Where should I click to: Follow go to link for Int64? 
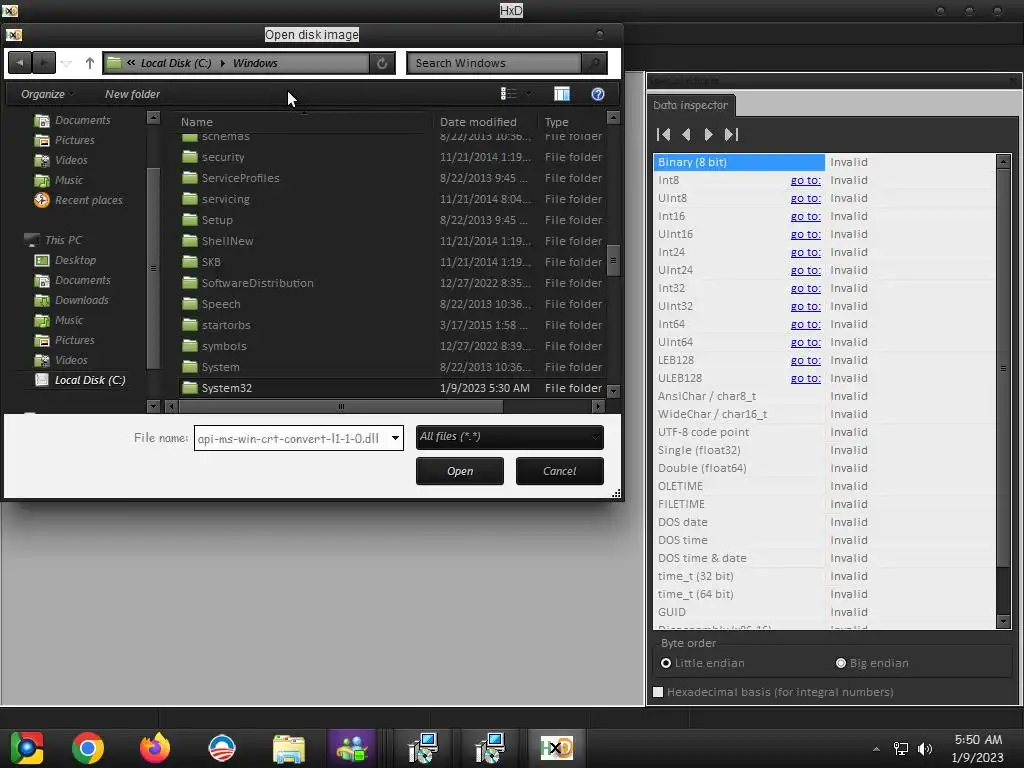pyautogui.click(x=806, y=324)
